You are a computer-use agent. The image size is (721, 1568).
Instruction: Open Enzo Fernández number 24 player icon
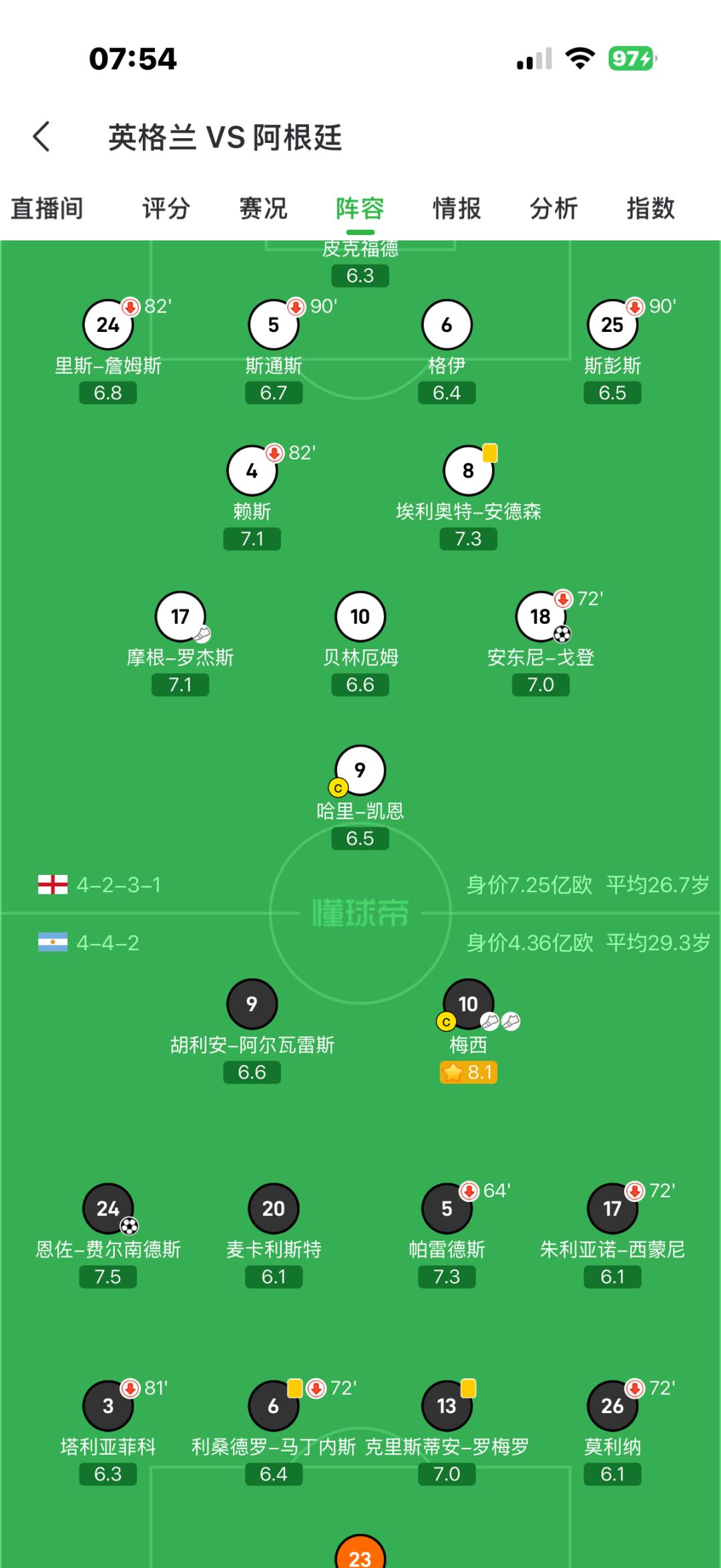pyautogui.click(x=108, y=1208)
